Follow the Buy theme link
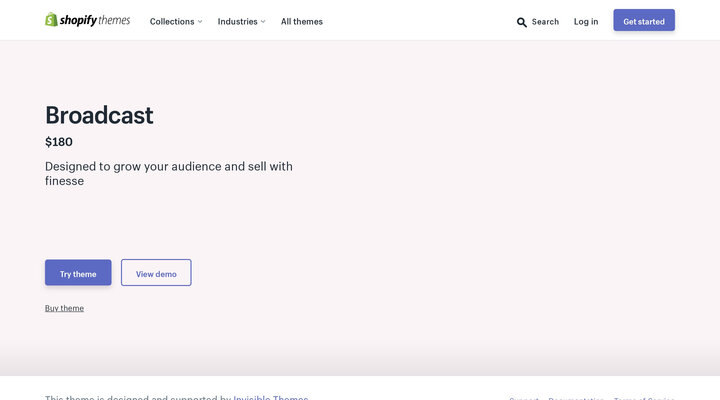 [64, 308]
